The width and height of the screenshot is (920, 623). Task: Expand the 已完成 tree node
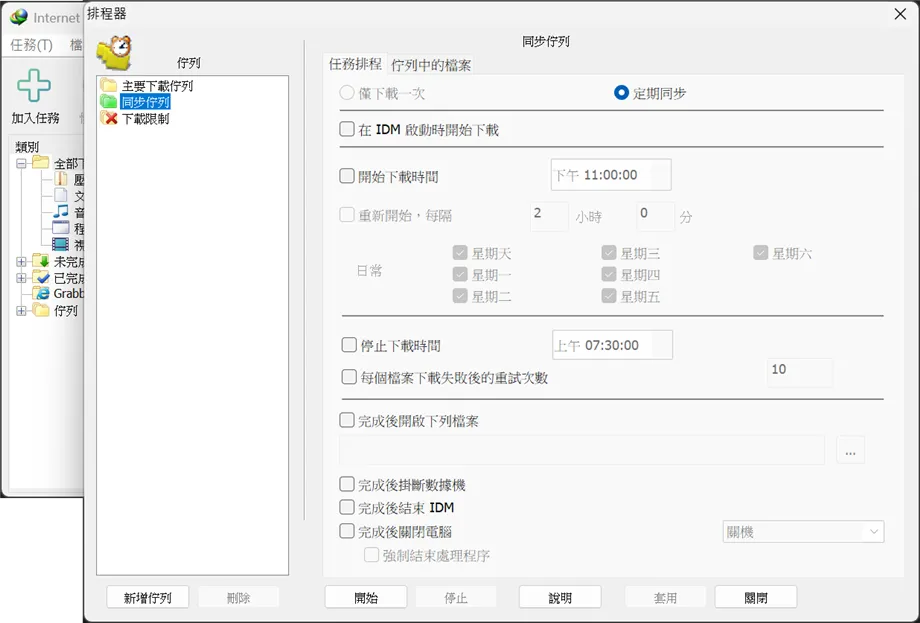[21, 277]
